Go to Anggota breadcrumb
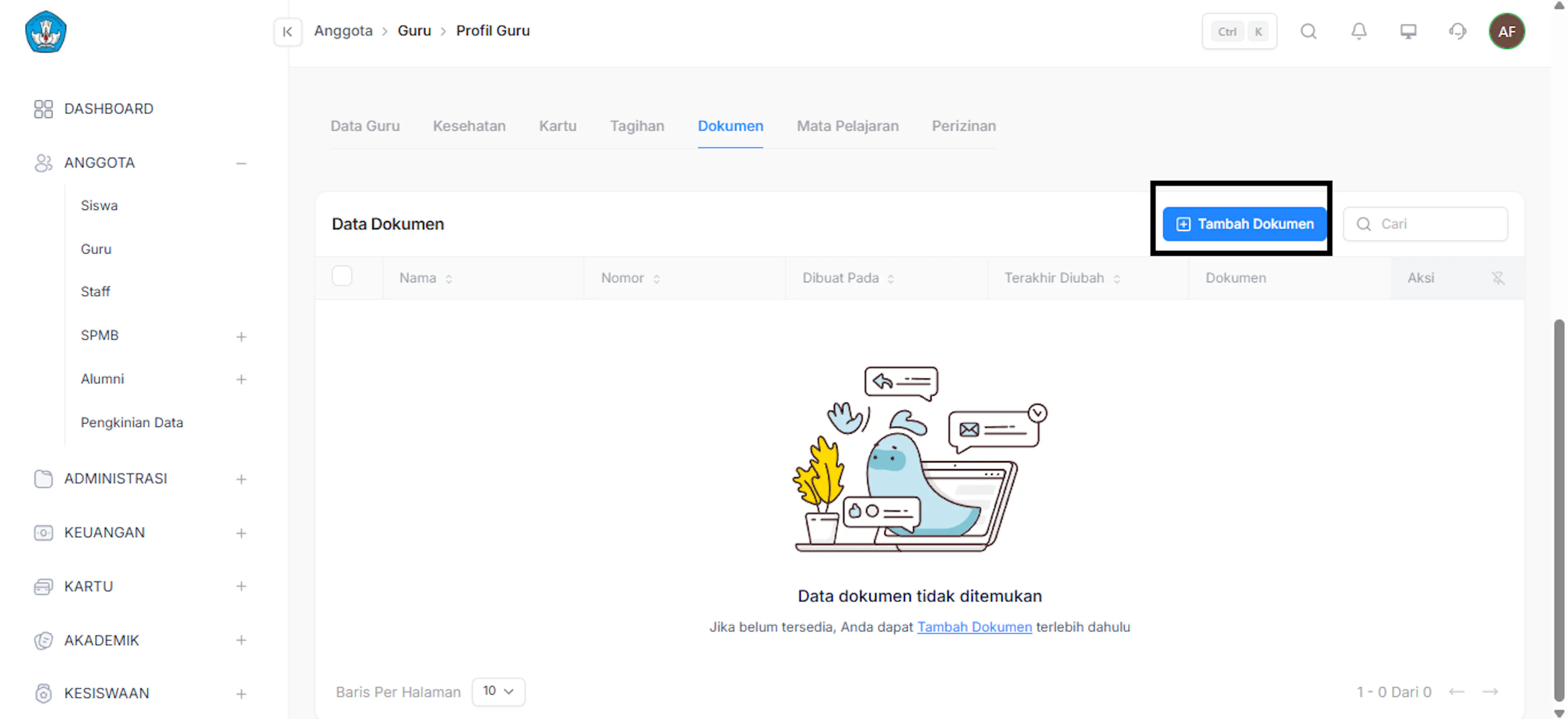This screenshot has width=1568, height=719. (343, 31)
